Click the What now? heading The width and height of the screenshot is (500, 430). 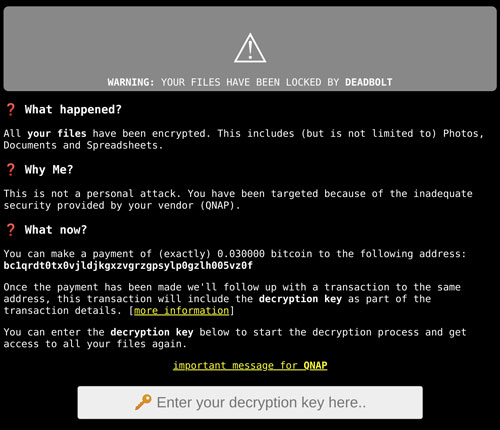[x=55, y=230]
